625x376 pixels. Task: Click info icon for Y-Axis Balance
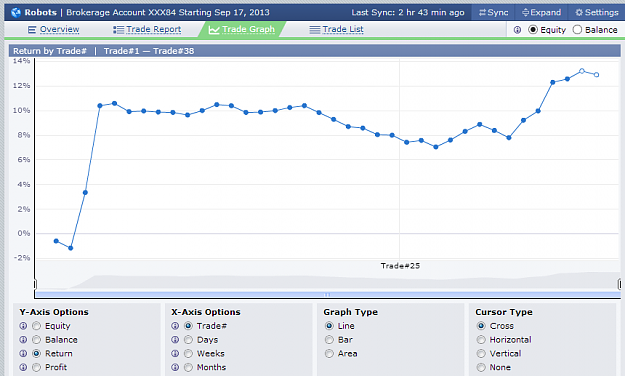(23, 340)
